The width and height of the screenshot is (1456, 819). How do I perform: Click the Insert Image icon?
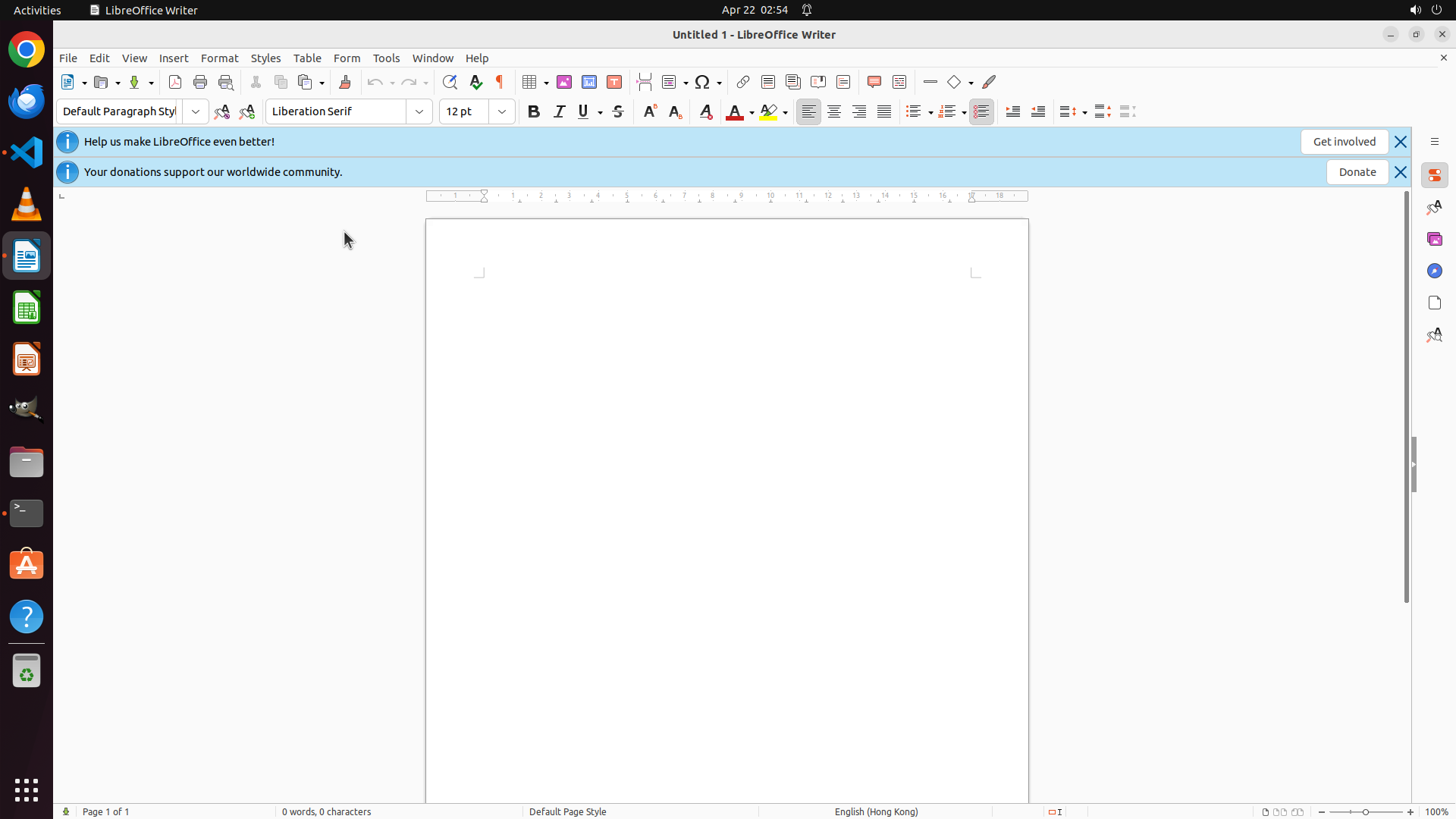tap(564, 82)
